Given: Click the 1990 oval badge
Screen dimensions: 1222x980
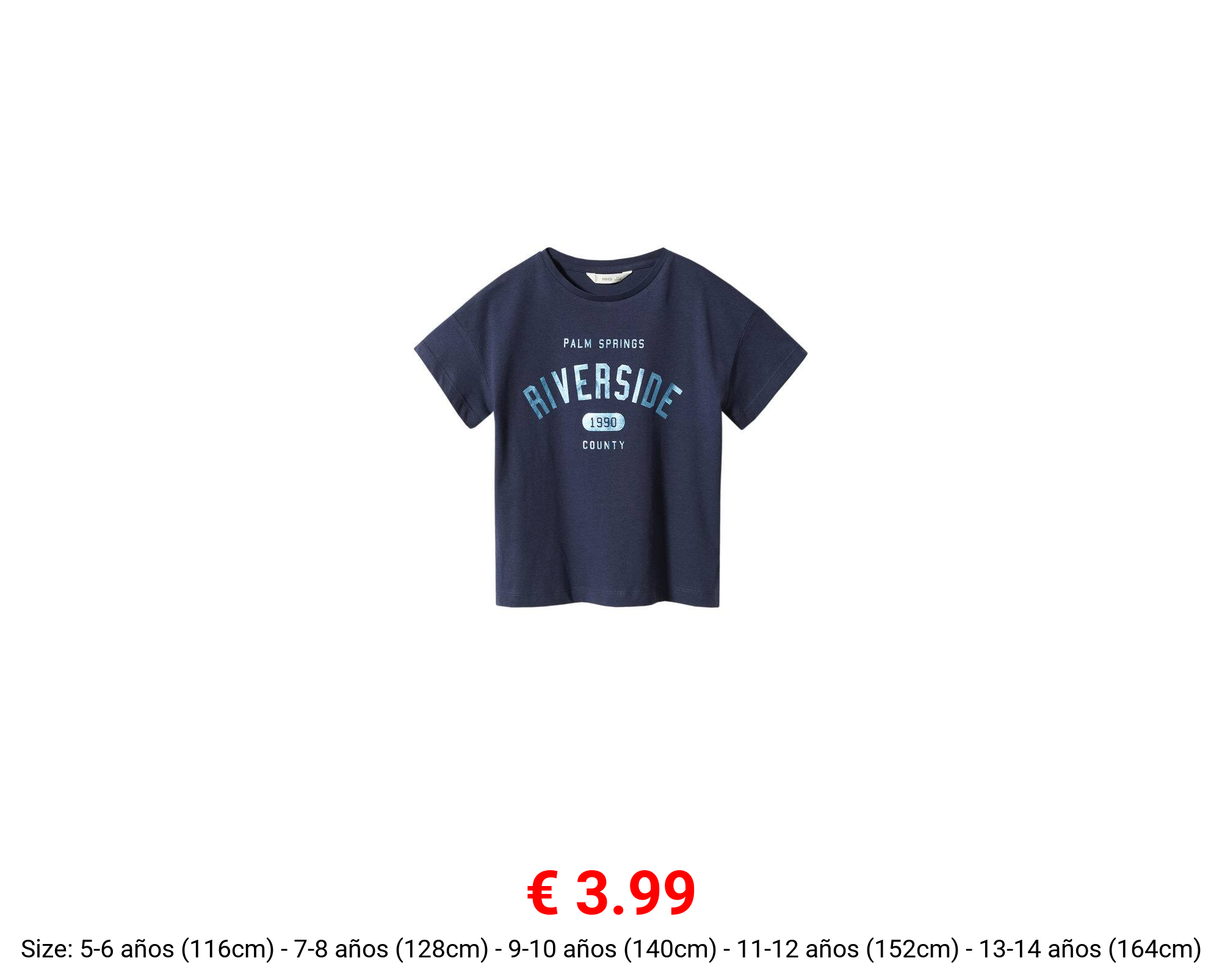Looking at the screenshot, I should [x=603, y=422].
